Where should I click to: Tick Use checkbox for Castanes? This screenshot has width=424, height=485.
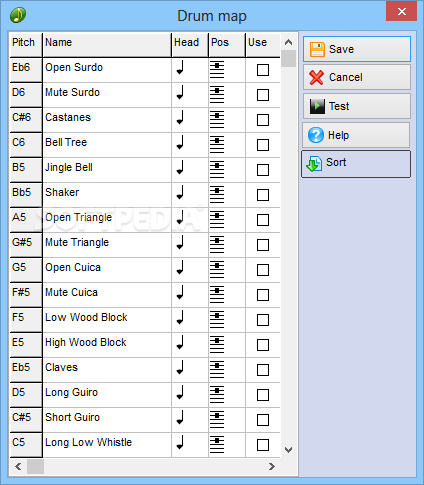pyautogui.click(x=263, y=120)
